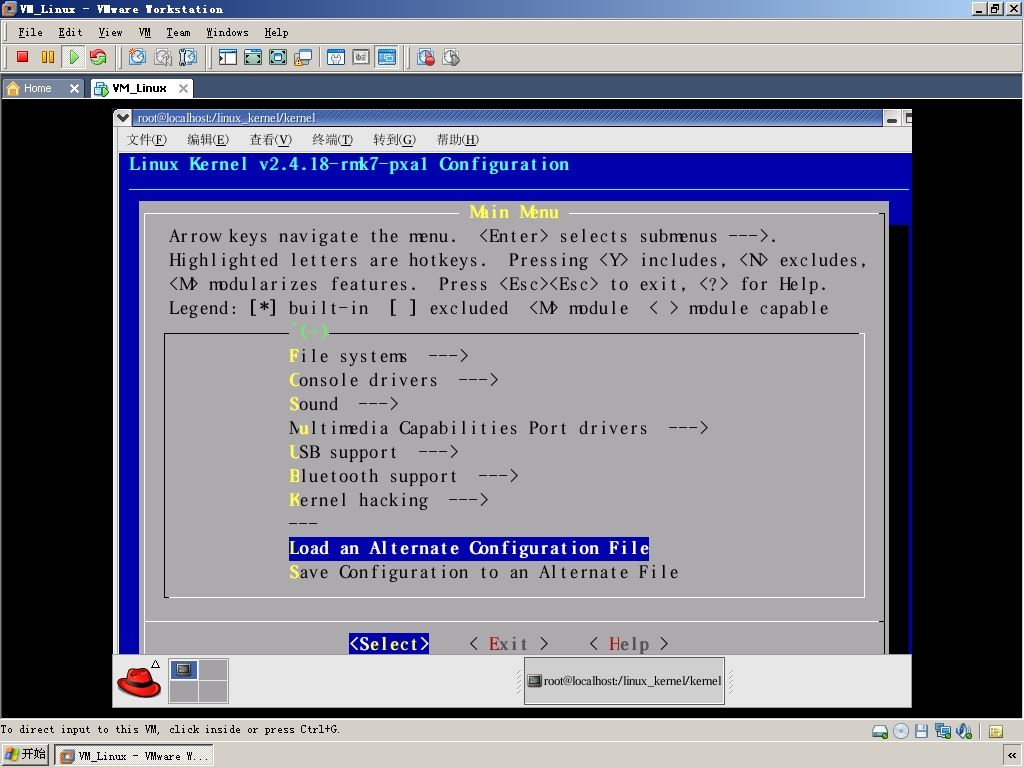Open the VM menu
1024x768 pixels.
click(x=144, y=32)
